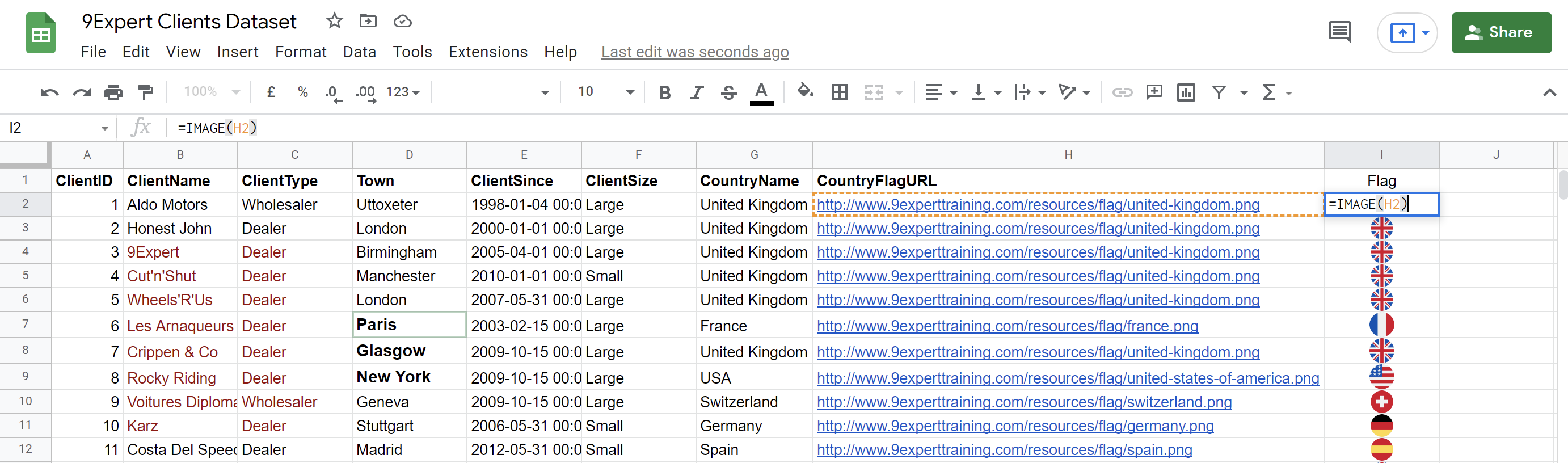Click the Insert link icon

(1122, 92)
